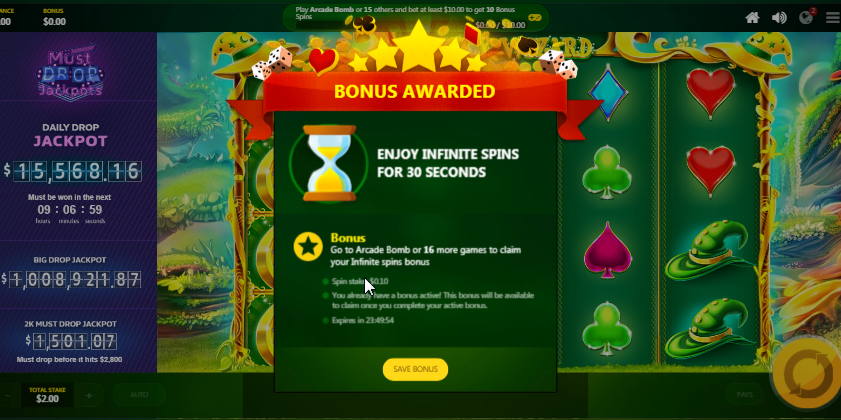Screen dimensions: 841x420
Task: Click the yellow star Bonus icon
Action: pos(308,247)
